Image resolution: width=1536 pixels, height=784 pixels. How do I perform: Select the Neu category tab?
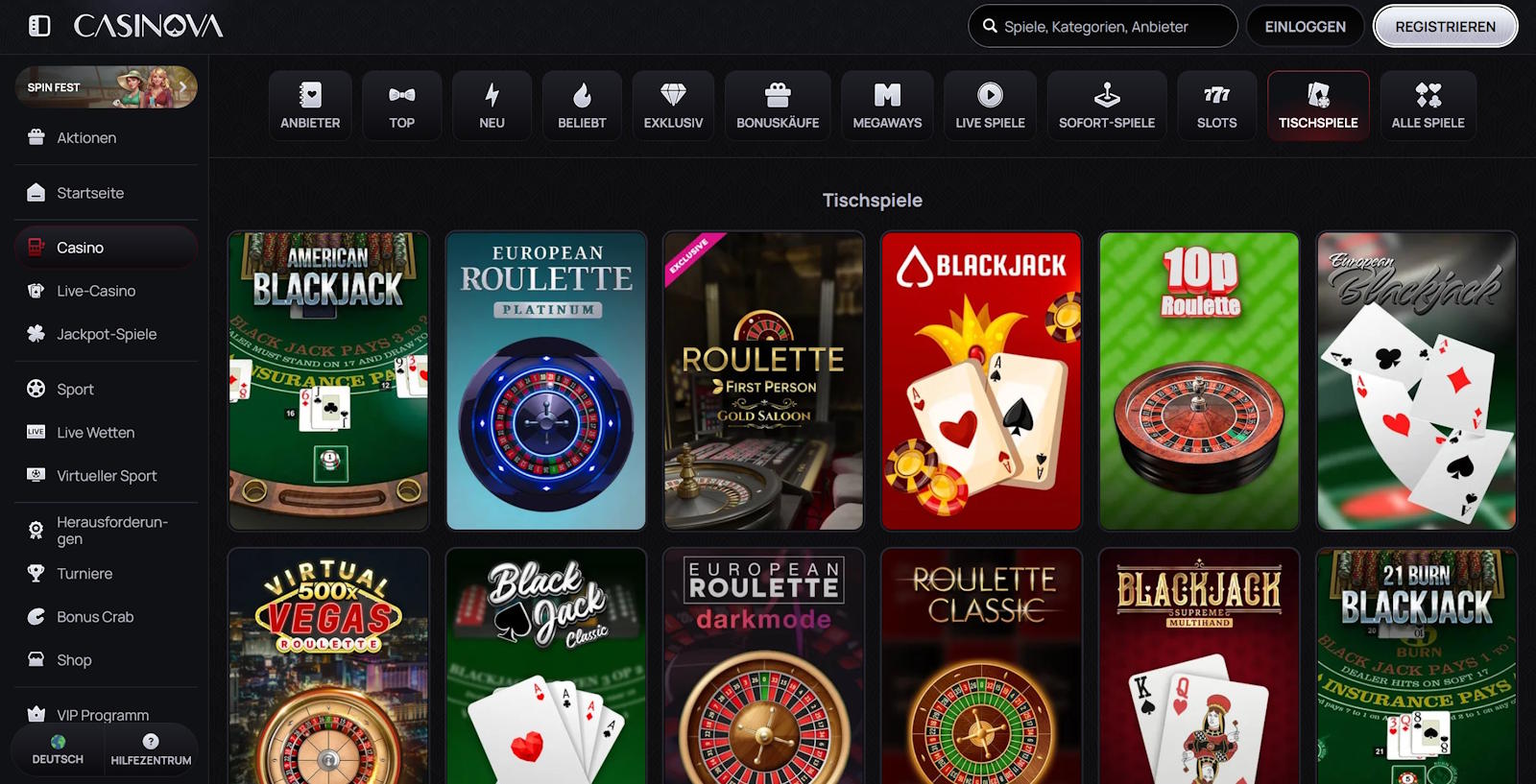coord(492,106)
